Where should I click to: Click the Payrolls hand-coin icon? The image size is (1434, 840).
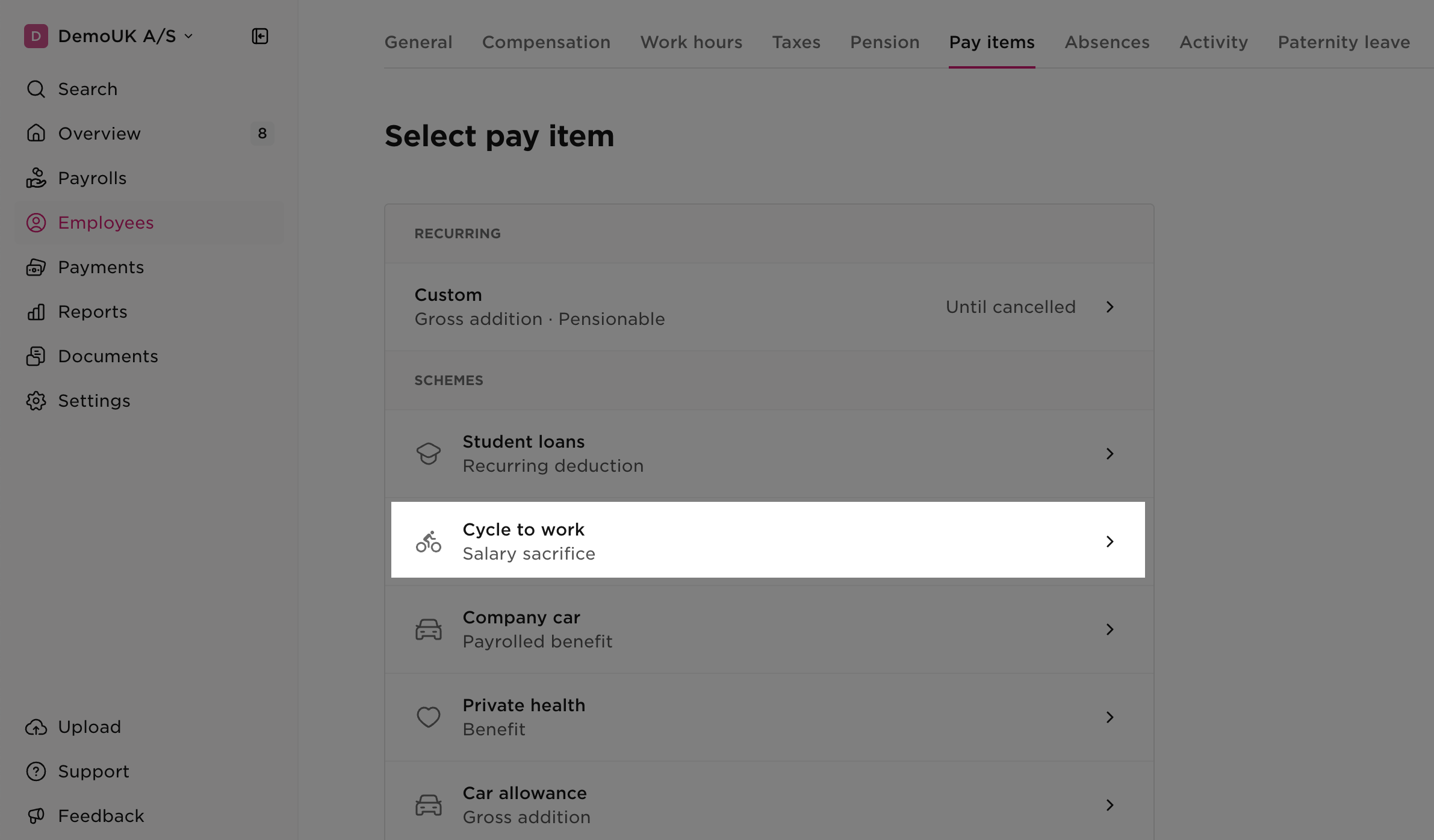pos(36,178)
